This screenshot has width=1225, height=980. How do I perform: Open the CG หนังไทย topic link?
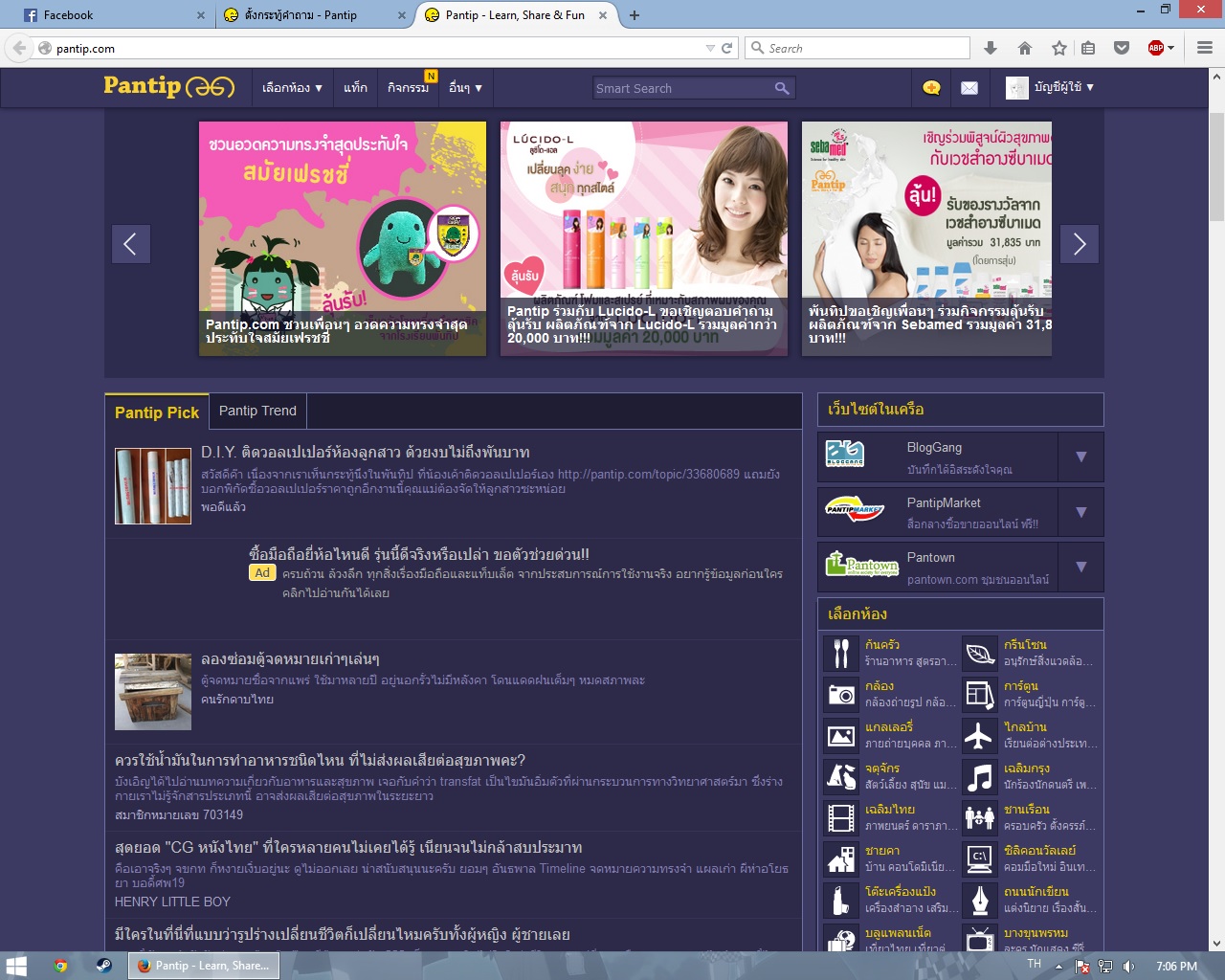point(348,848)
